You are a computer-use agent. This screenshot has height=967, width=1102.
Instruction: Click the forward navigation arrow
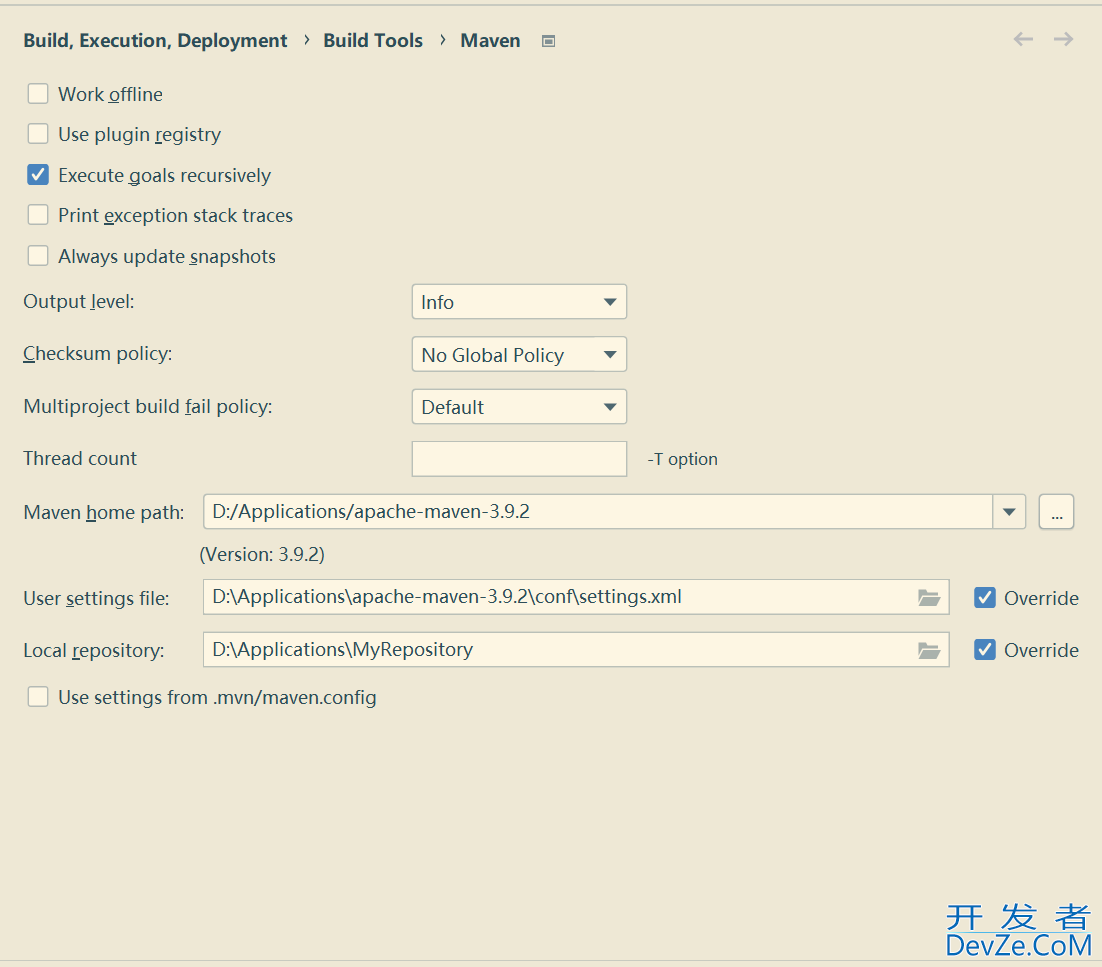click(x=1063, y=39)
